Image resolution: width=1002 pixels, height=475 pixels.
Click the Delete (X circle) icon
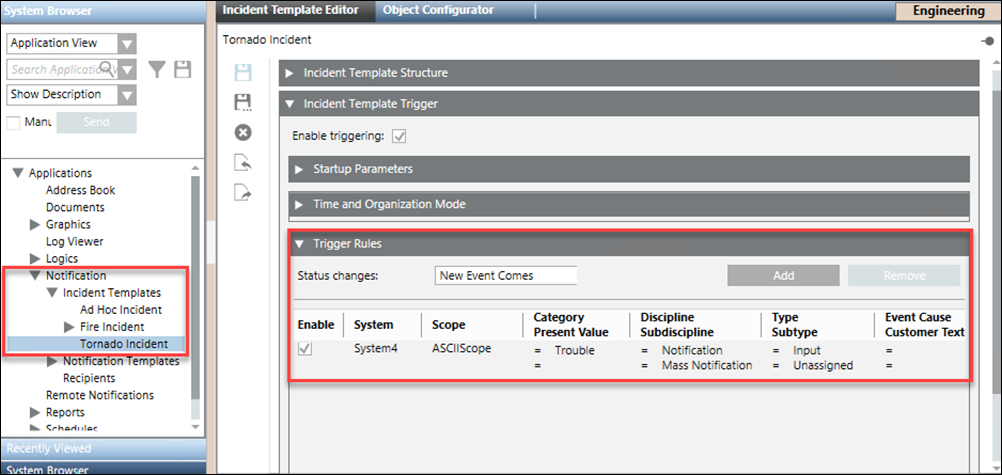click(242, 132)
